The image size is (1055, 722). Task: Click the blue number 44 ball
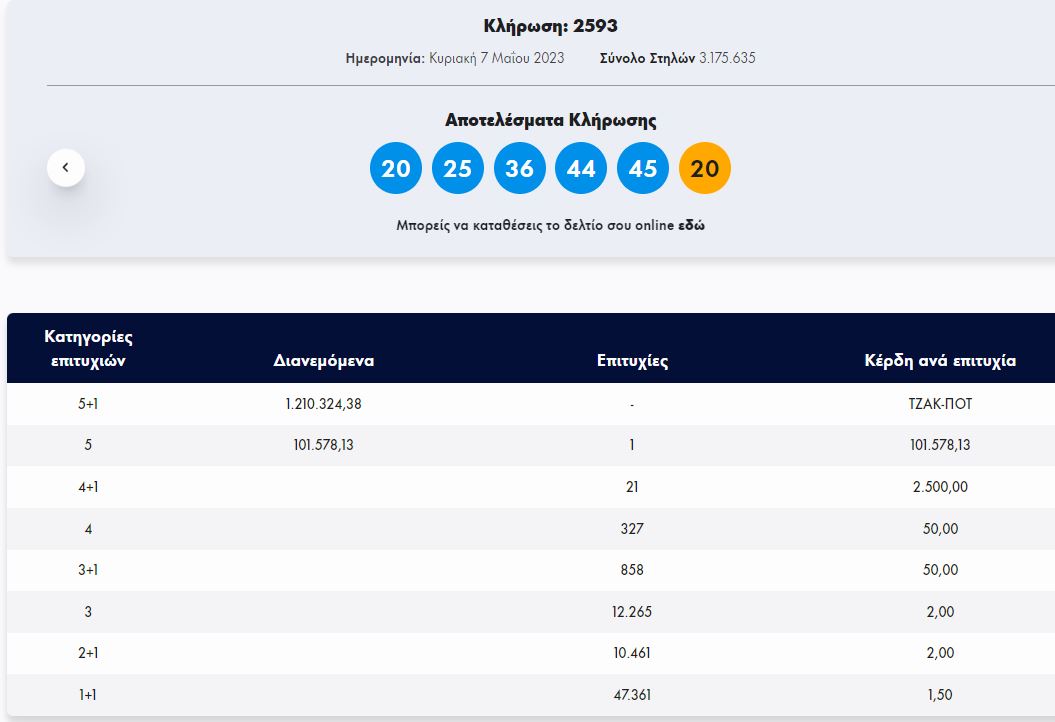[x=581, y=168]
